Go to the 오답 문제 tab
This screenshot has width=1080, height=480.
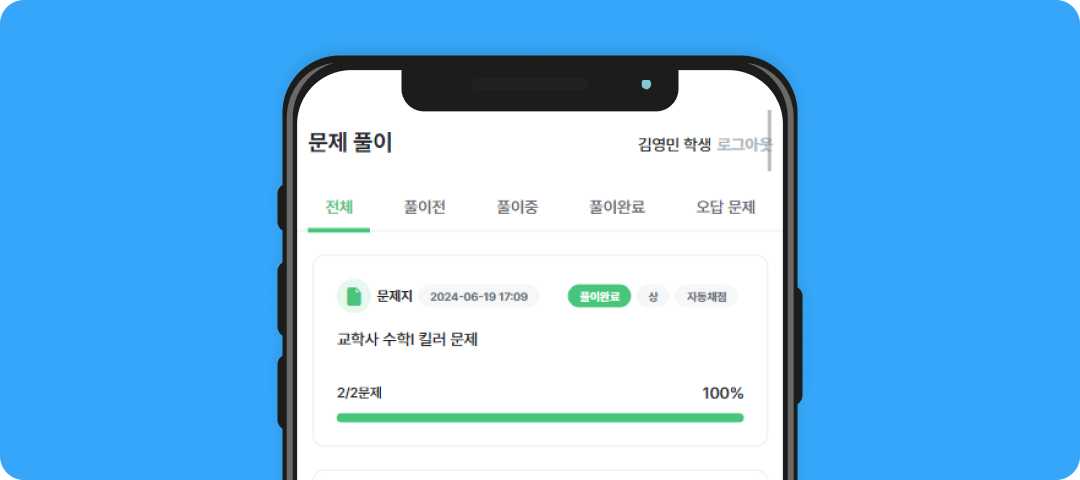tap(725, 208)
